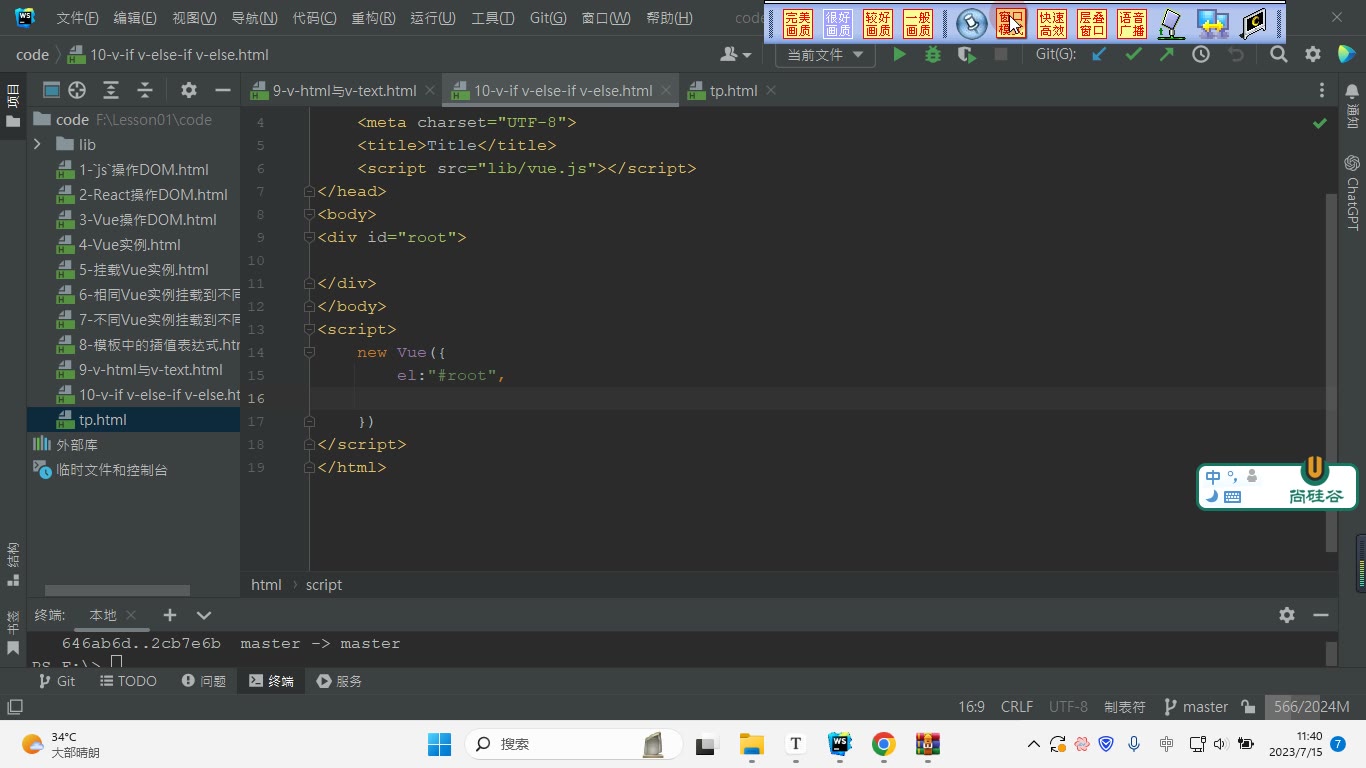Image resolution: width=1366 pixels, height=768 pixels.
Task: Select 完美画质 quality option in floating toolbar
Action: coord(798,24)
